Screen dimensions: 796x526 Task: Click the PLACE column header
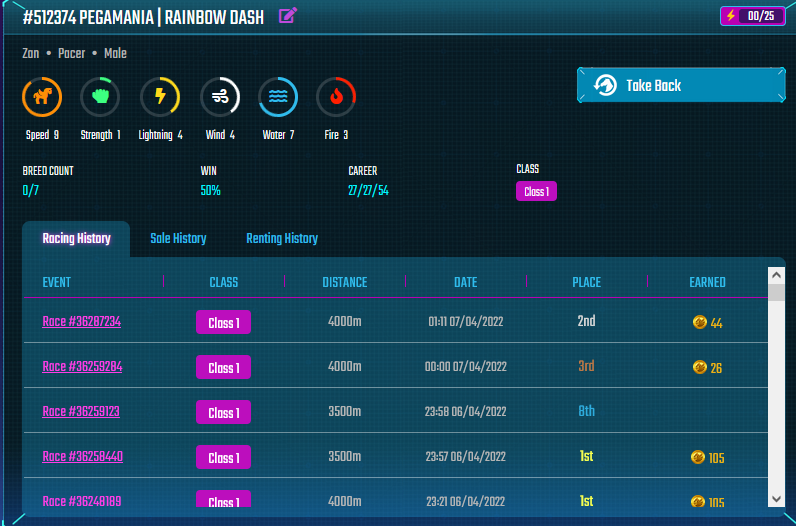[x=586, y=282]
